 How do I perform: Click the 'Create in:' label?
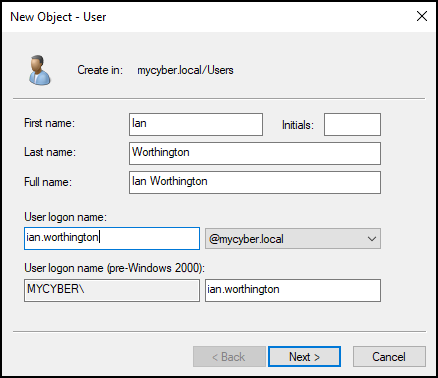(x=100, y=70)
